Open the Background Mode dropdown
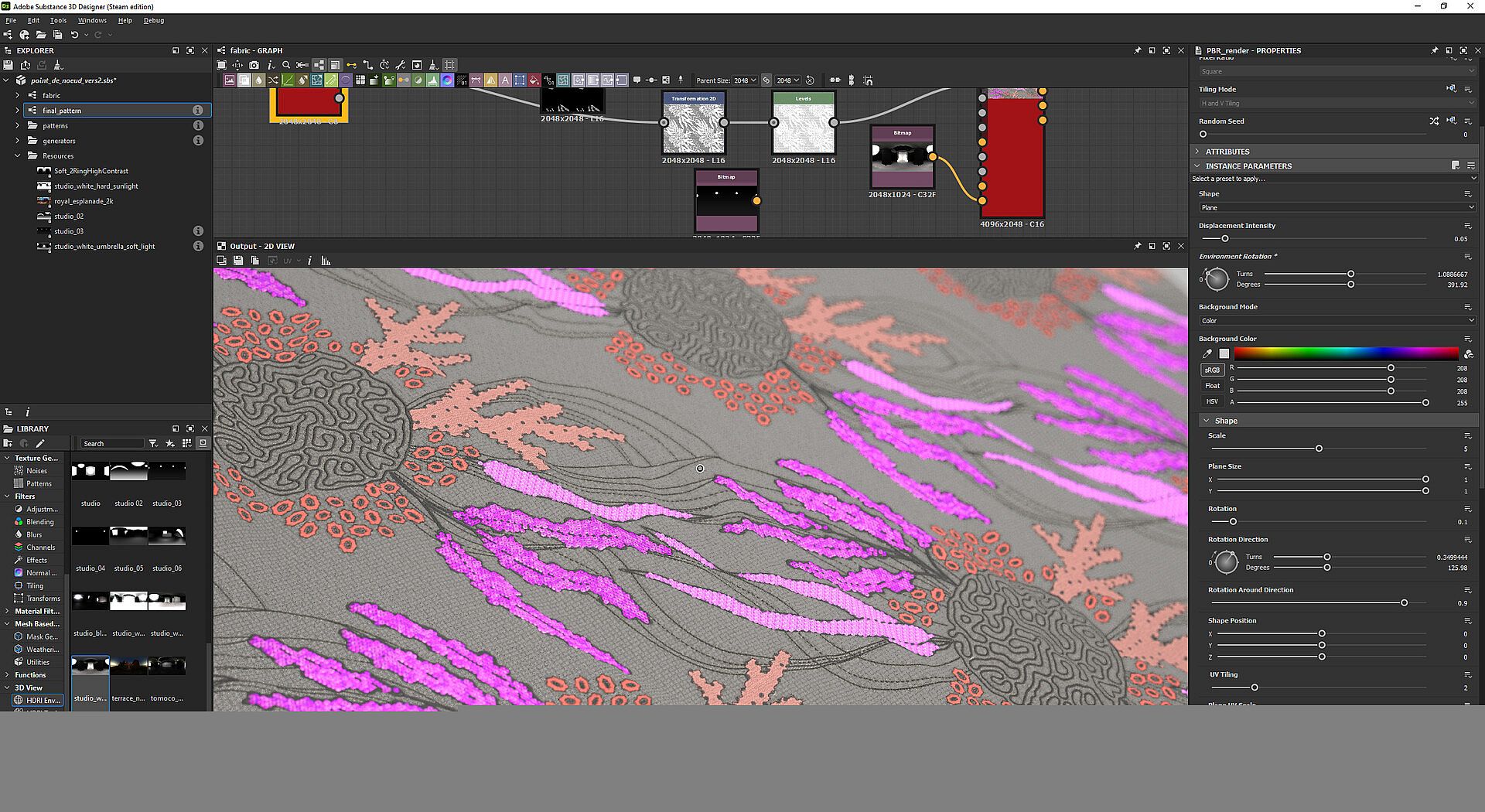 (x=1336, y=320)
